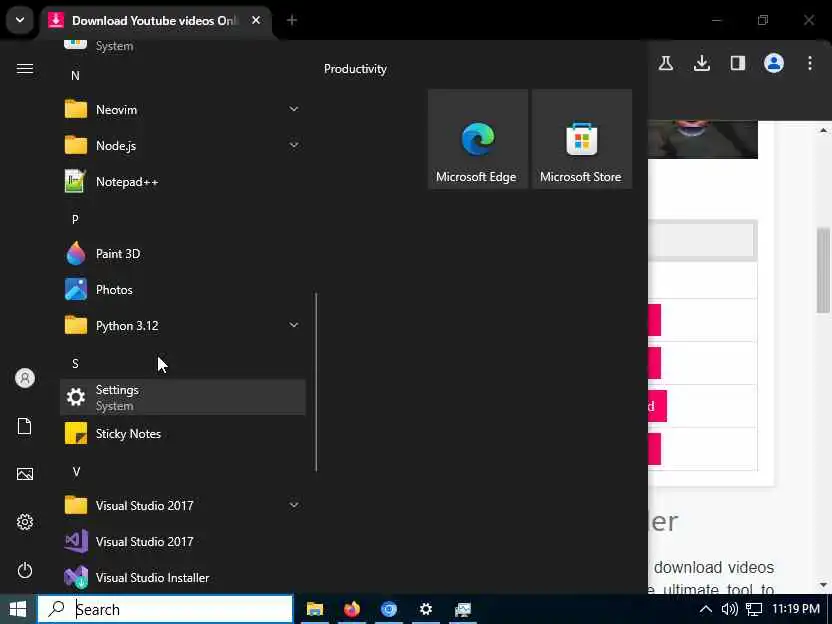Open a new browser tab
The image size is (832, 624).
tap(292, 20)
